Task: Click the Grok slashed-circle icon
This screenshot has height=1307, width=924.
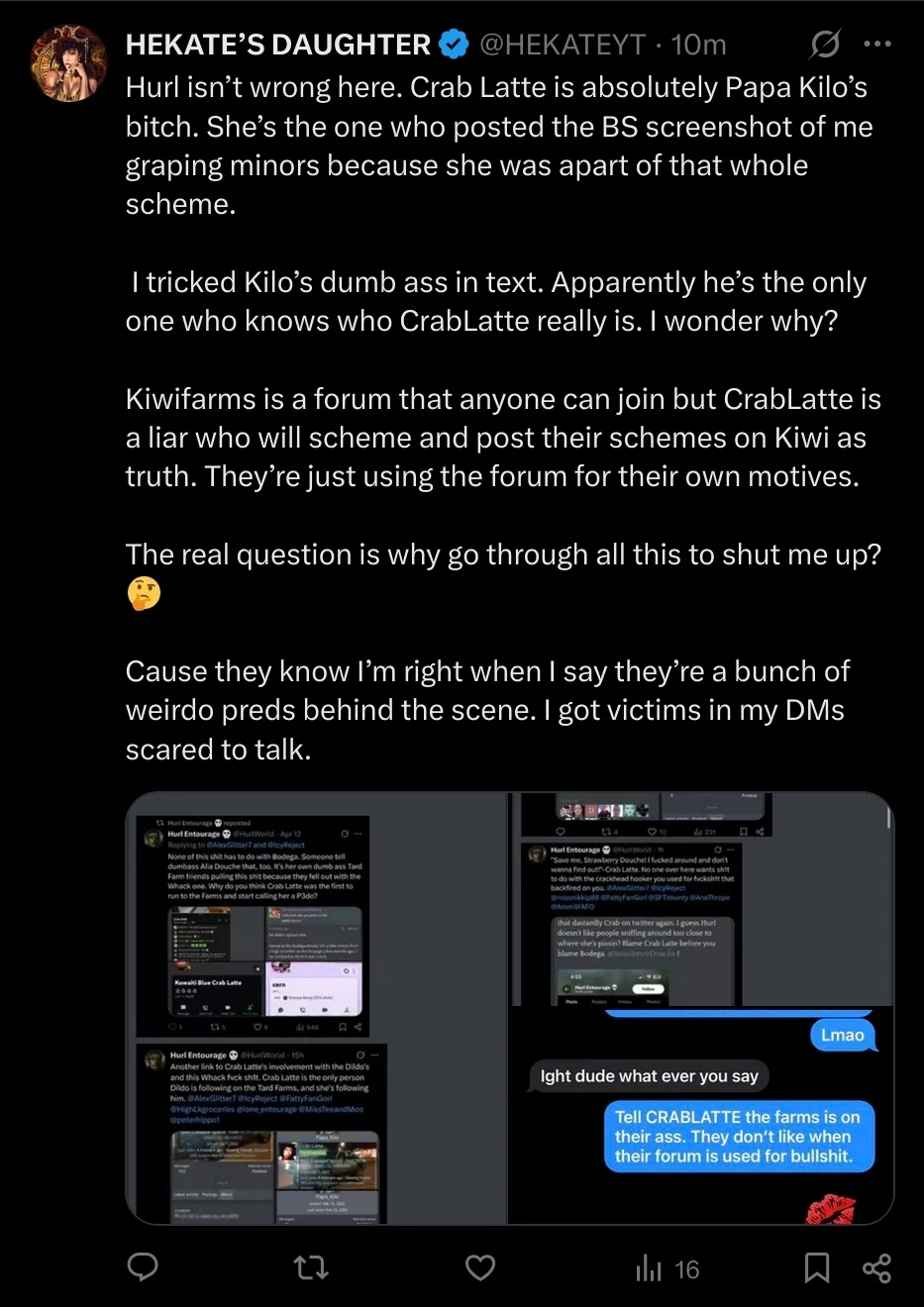Action: [825, 44]
